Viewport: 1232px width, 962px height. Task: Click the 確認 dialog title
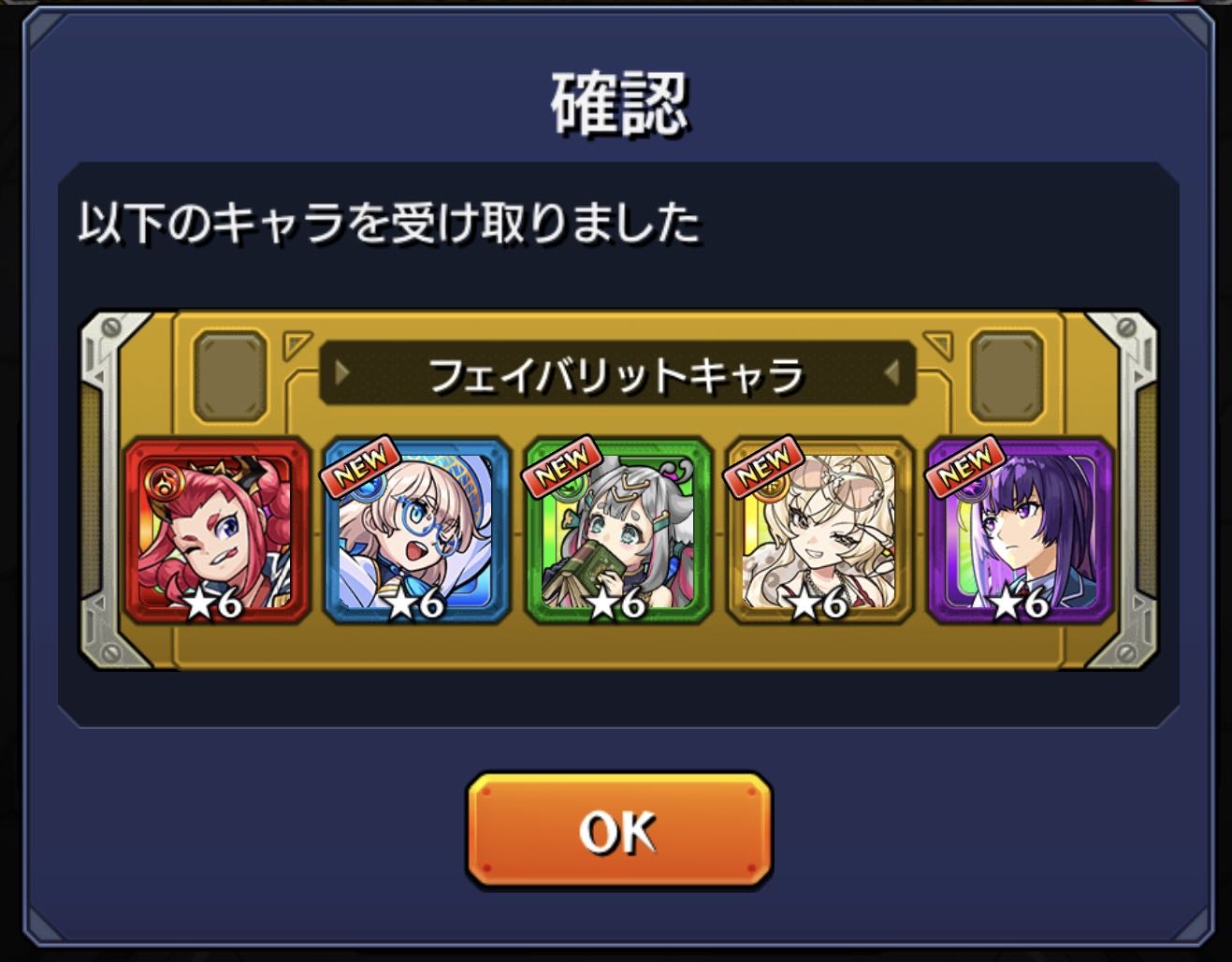619,103
